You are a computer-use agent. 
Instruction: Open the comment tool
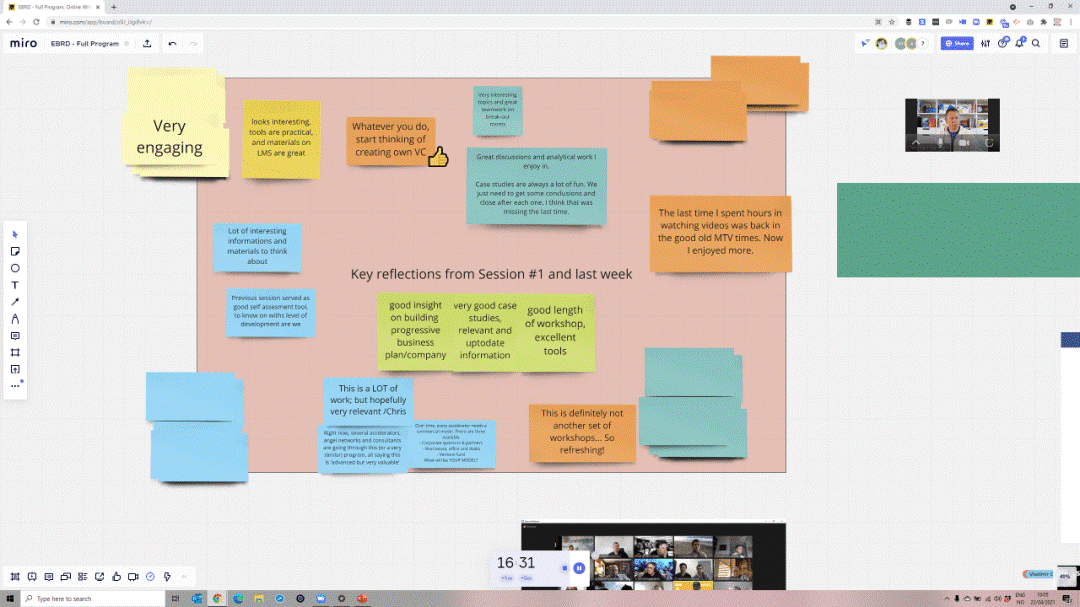pos(15,336)
